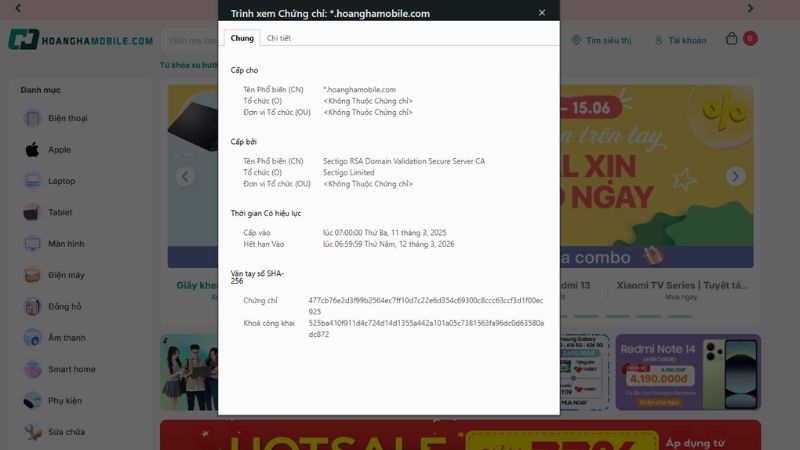Advance to next banner slide arrow
The image size is (800, 450).
pos(736,176)
